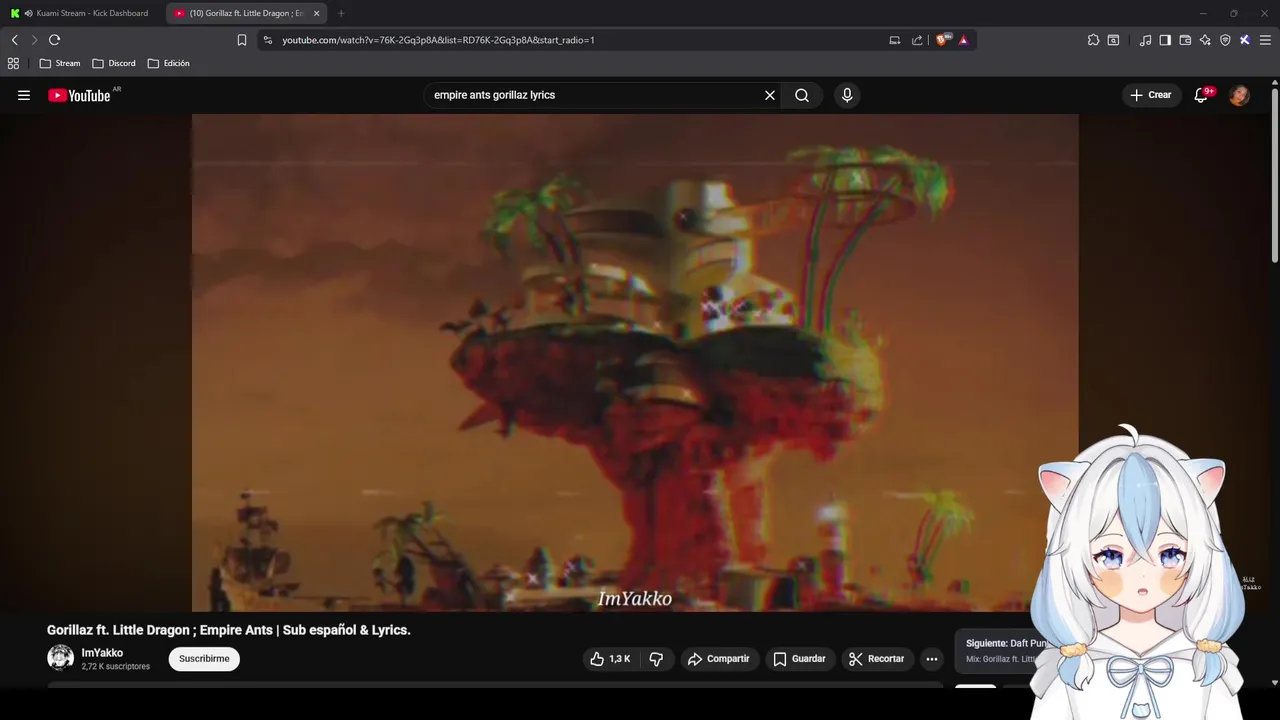Click the Crear button
Image resolution: width=1280 pixels, height=720 pixels.
(x=1151, y=95)
